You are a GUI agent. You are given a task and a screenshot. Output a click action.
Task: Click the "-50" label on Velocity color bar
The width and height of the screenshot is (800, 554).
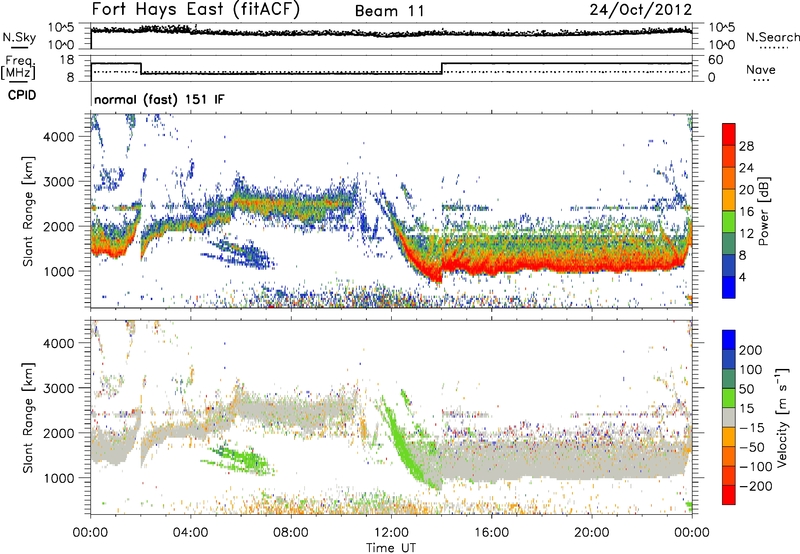pos(752,448)
